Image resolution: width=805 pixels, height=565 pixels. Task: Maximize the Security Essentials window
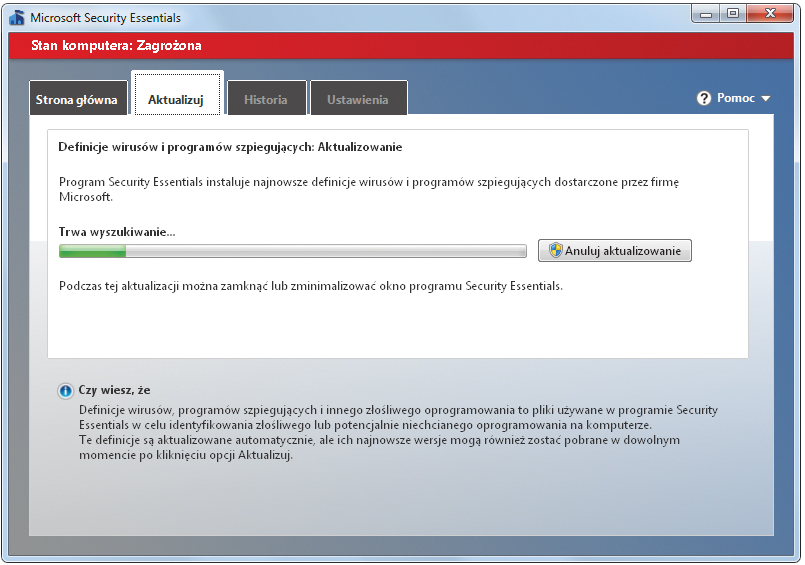733,13
